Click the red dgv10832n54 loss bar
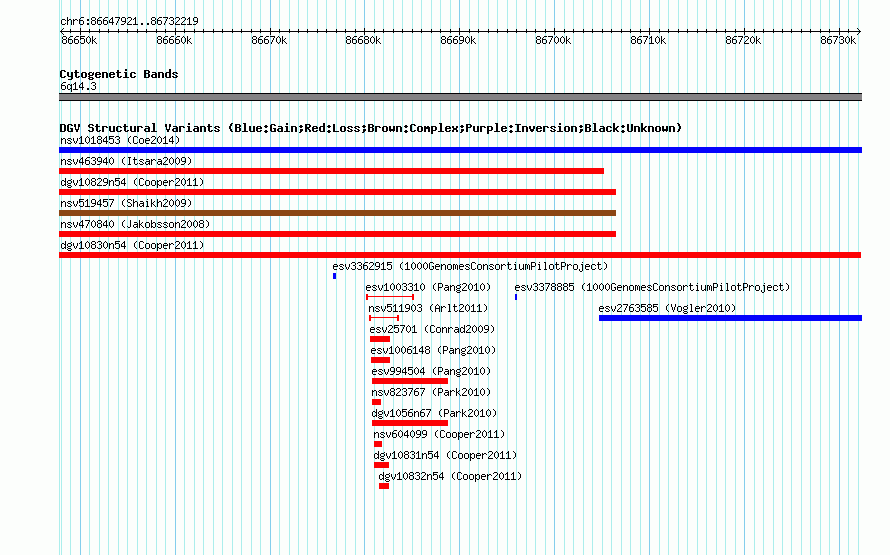The image size is (890, 555). coord(384,486)
